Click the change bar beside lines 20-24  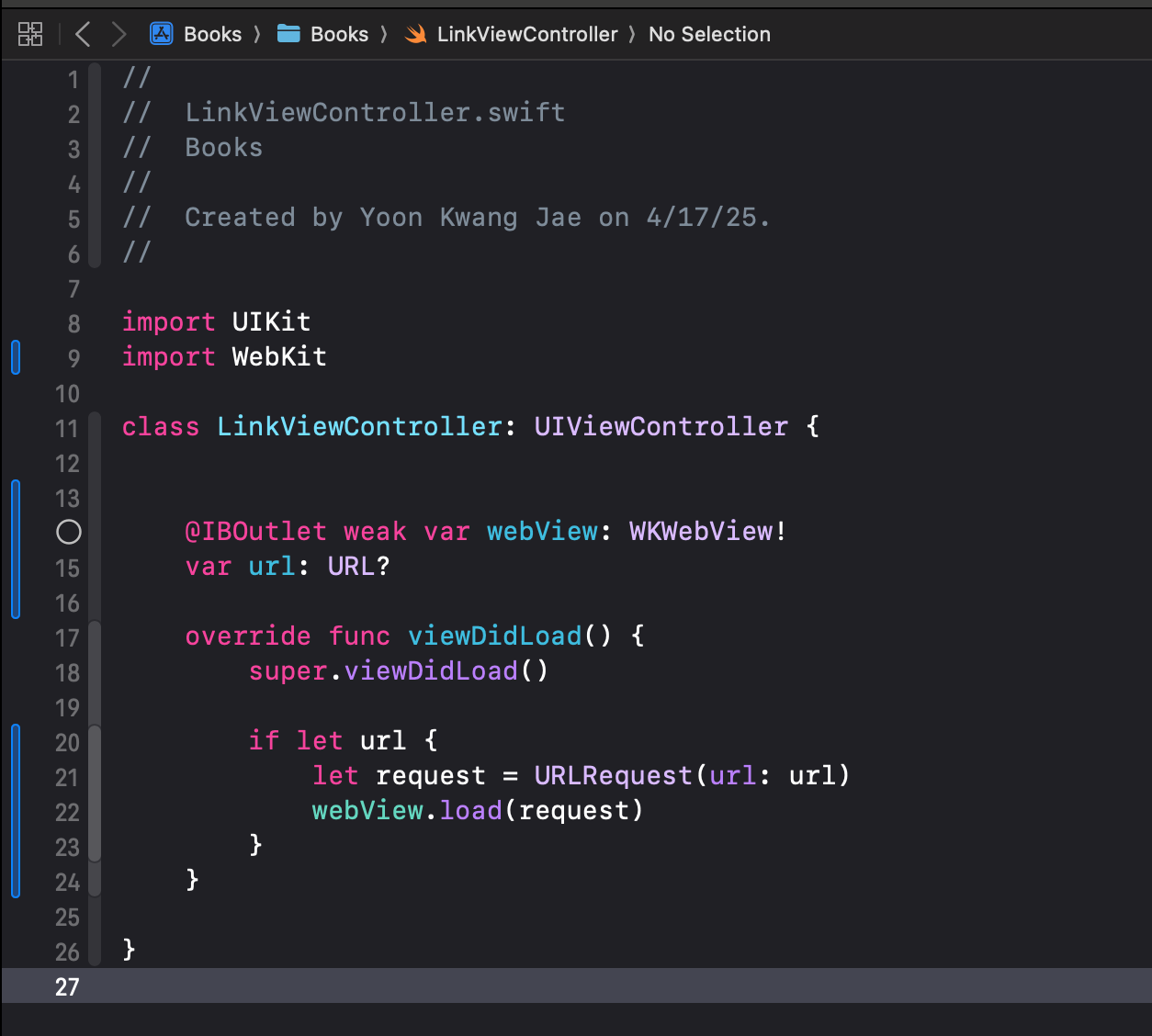(x=16, y=811)
